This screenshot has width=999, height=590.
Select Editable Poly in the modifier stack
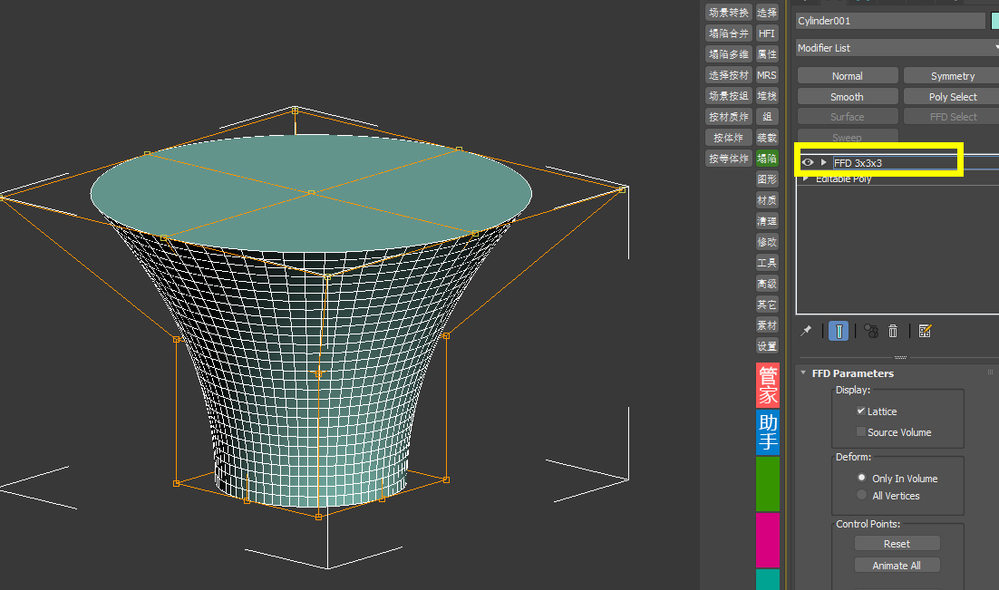point(843,179)
